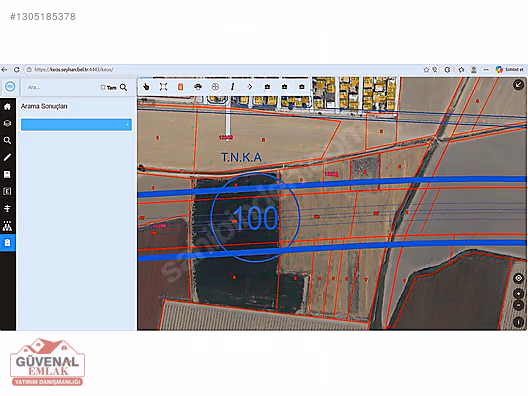Click the third briefcase toolbar icon
528x396 pixels.
[x=302, y=87]
